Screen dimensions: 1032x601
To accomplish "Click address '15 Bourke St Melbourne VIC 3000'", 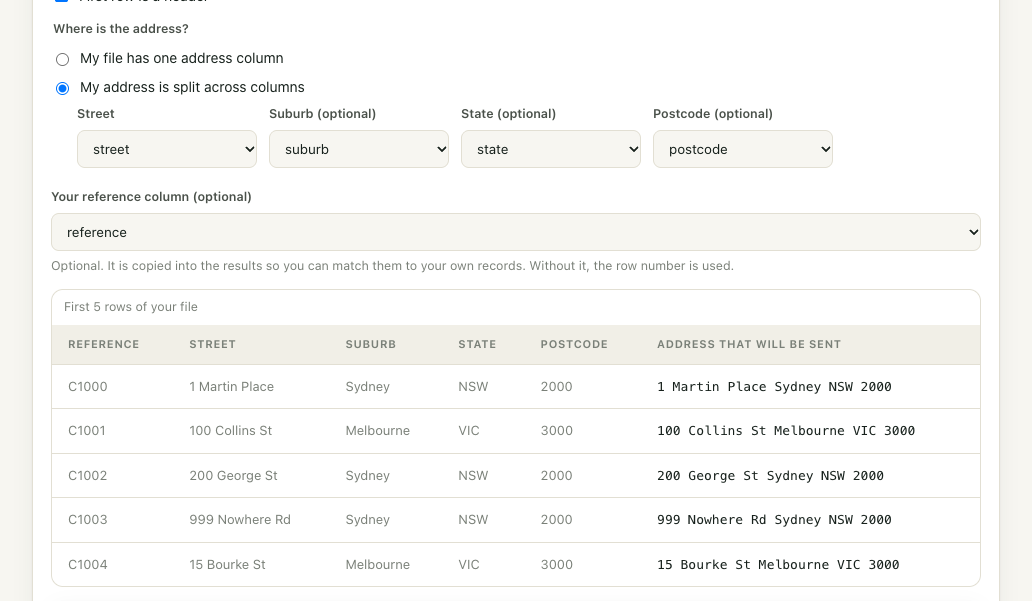I will (778, 564).
